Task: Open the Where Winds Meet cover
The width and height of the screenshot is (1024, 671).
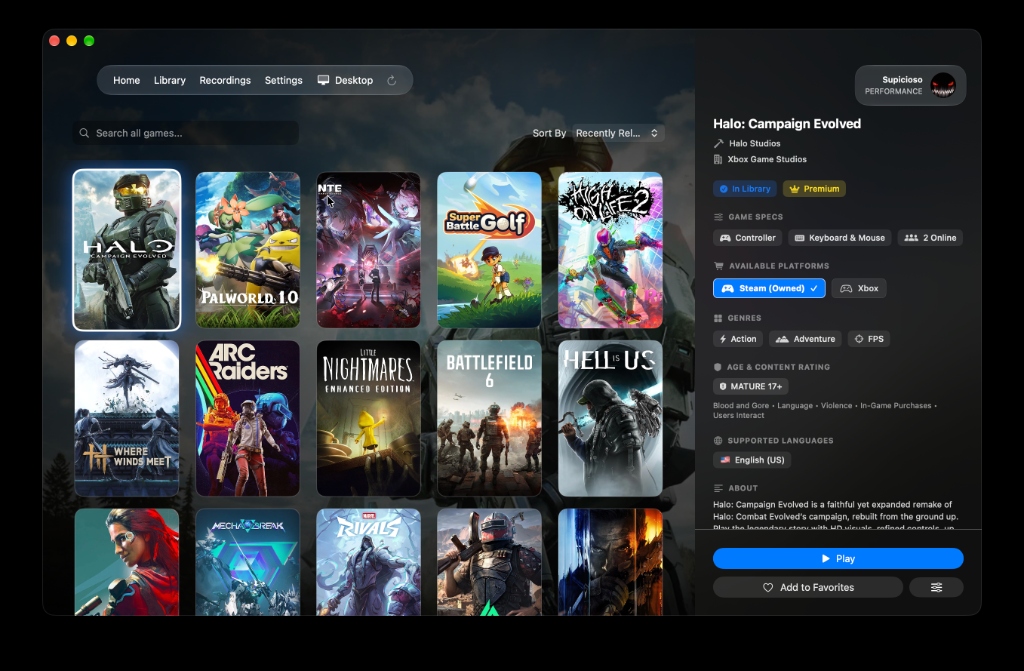Action: pos(127,418)
